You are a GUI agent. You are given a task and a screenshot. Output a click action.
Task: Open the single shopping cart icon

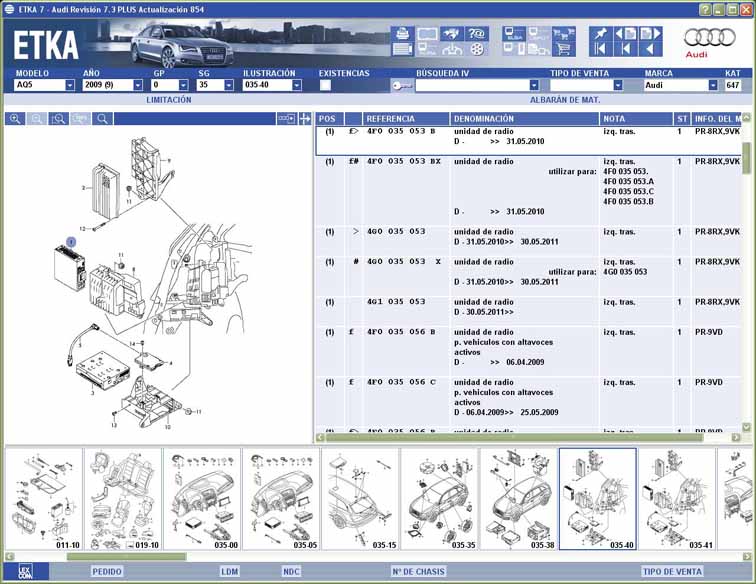pos(563,49)
